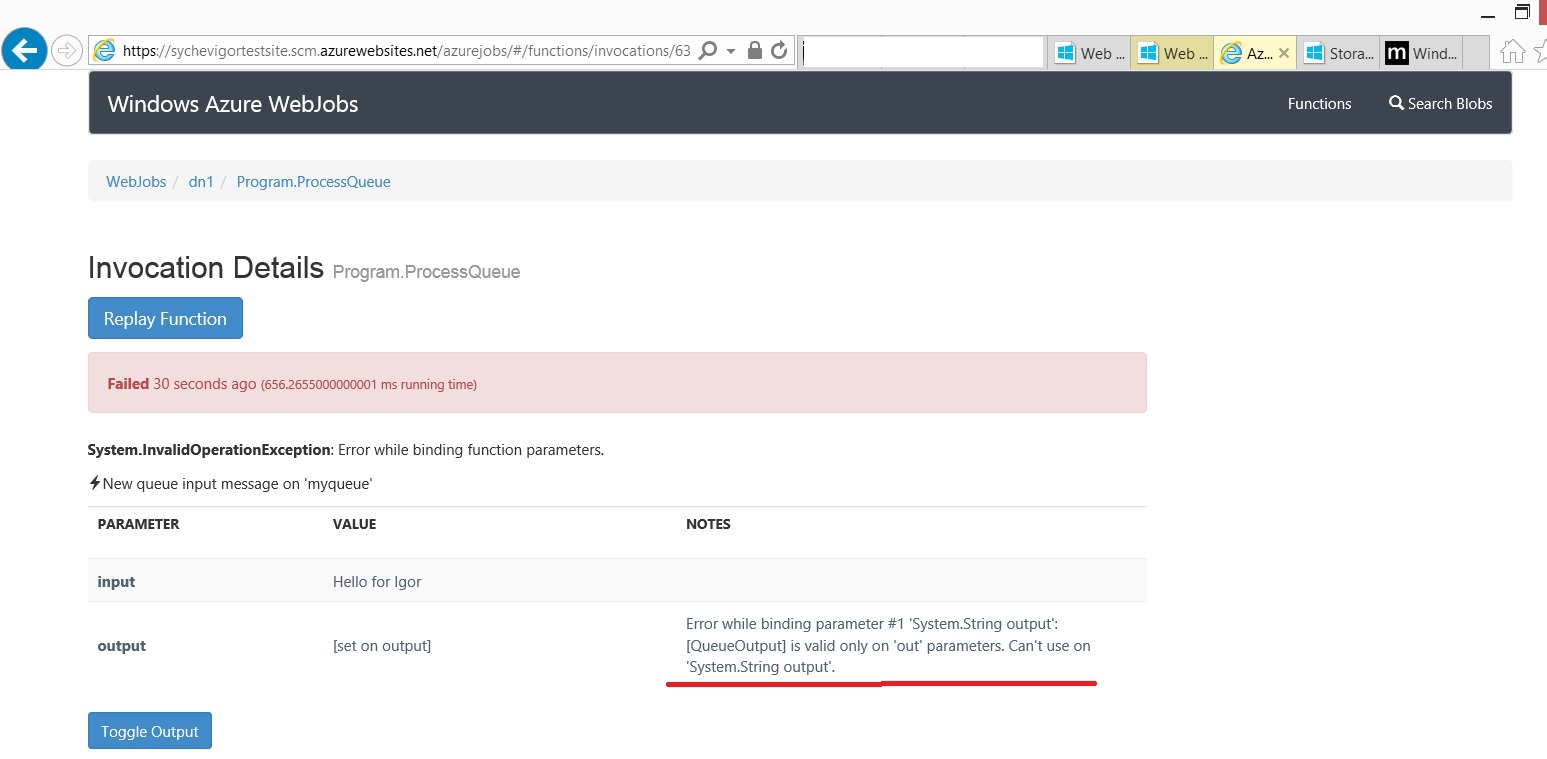Viewport: 1547px width, 759px height.
Task: Click the lock icon in the address bar
Action: (754, 49)
